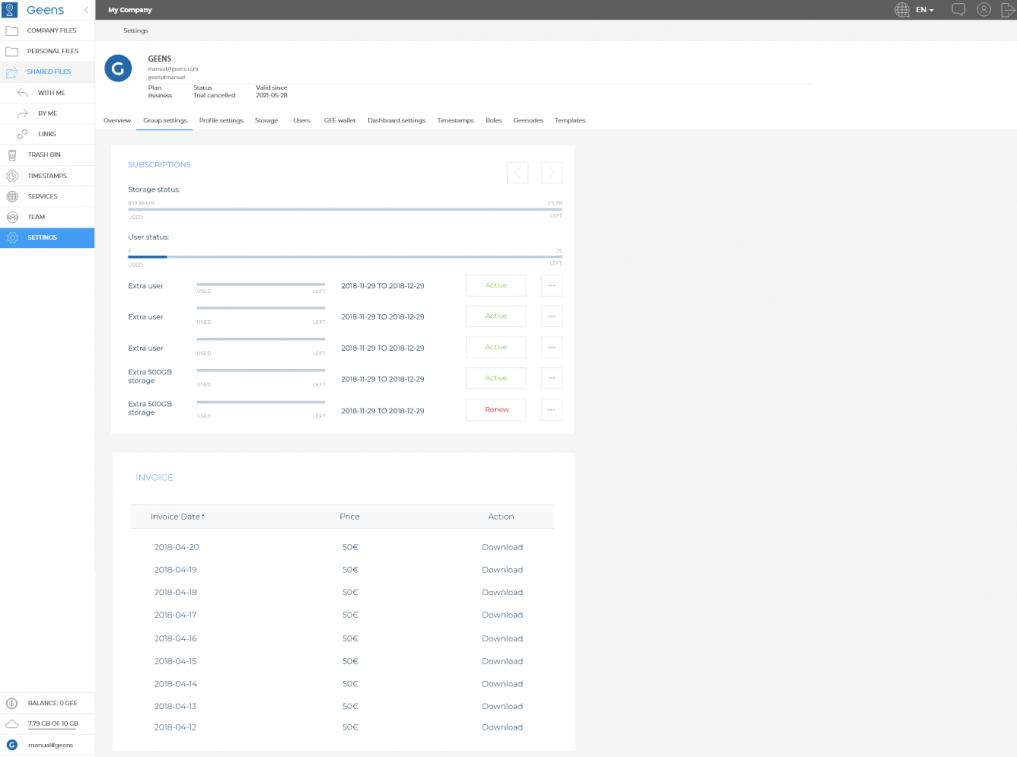
Task: Click Settings breadcrumb text
Action: pos(136,31)
